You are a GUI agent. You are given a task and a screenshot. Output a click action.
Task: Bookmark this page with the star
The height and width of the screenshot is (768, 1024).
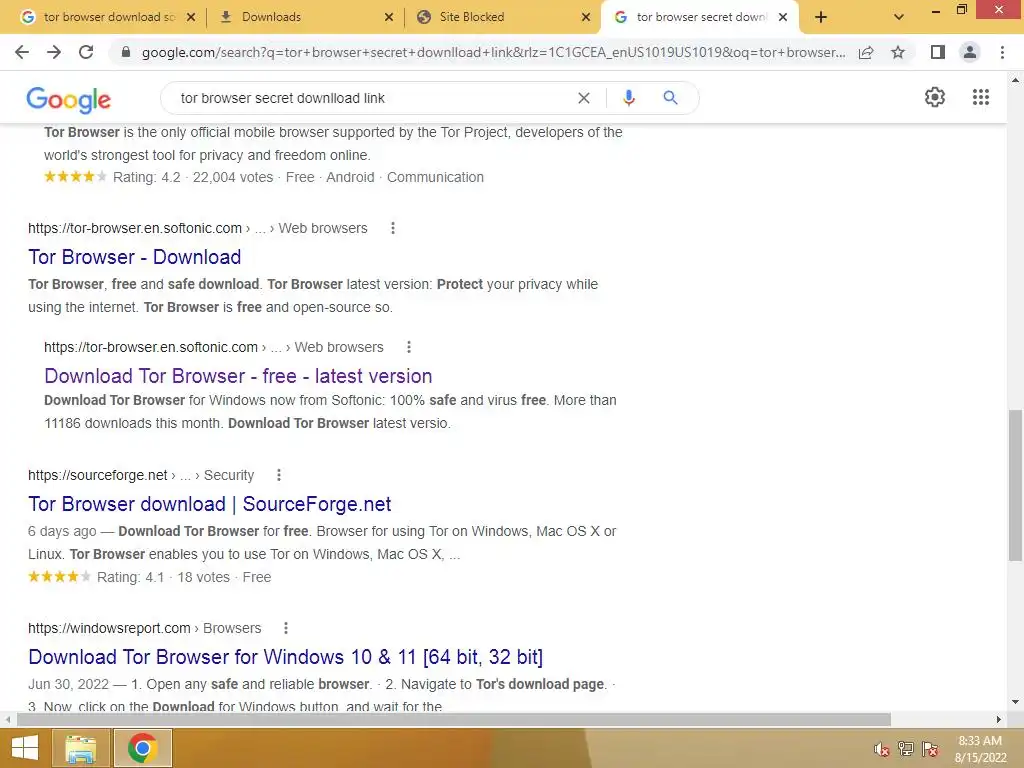click(898, 52)
